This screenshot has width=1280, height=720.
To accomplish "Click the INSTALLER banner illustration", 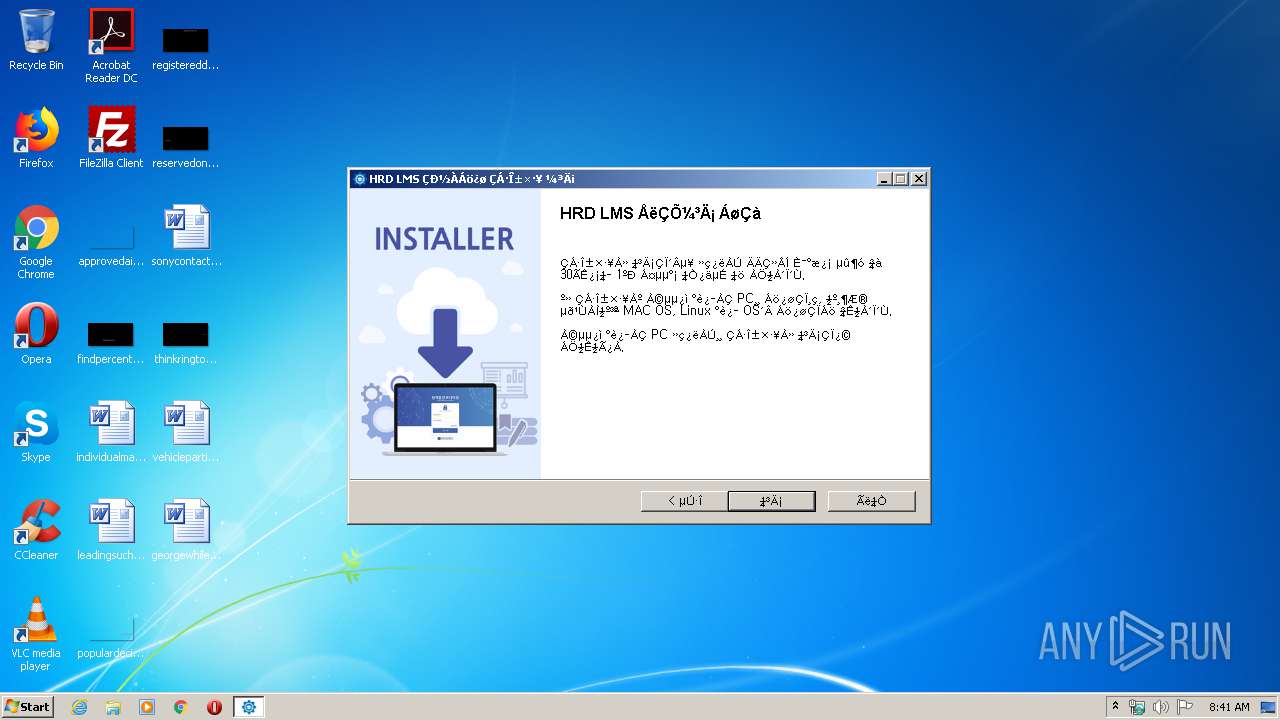I will 444,334.
